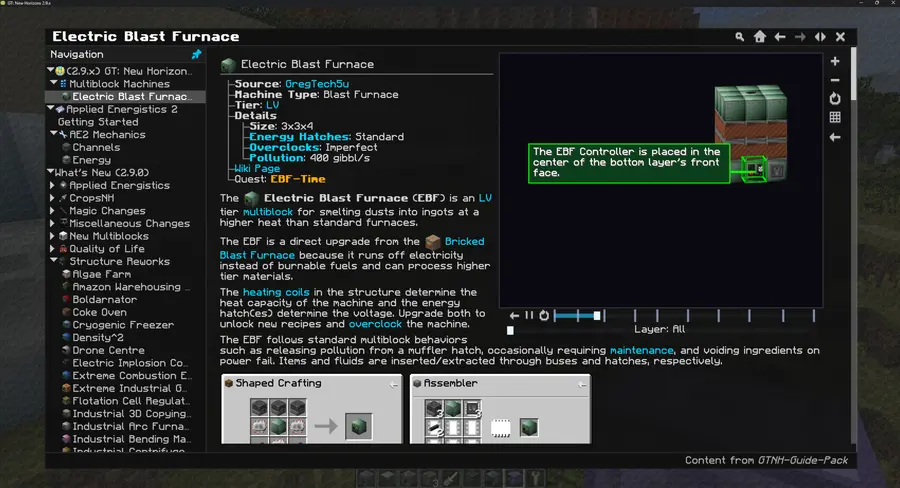Viewport: 900px width, 488px height.
Task: Collapse the Multiblock Machines tree node
Action: click(54, 83)
